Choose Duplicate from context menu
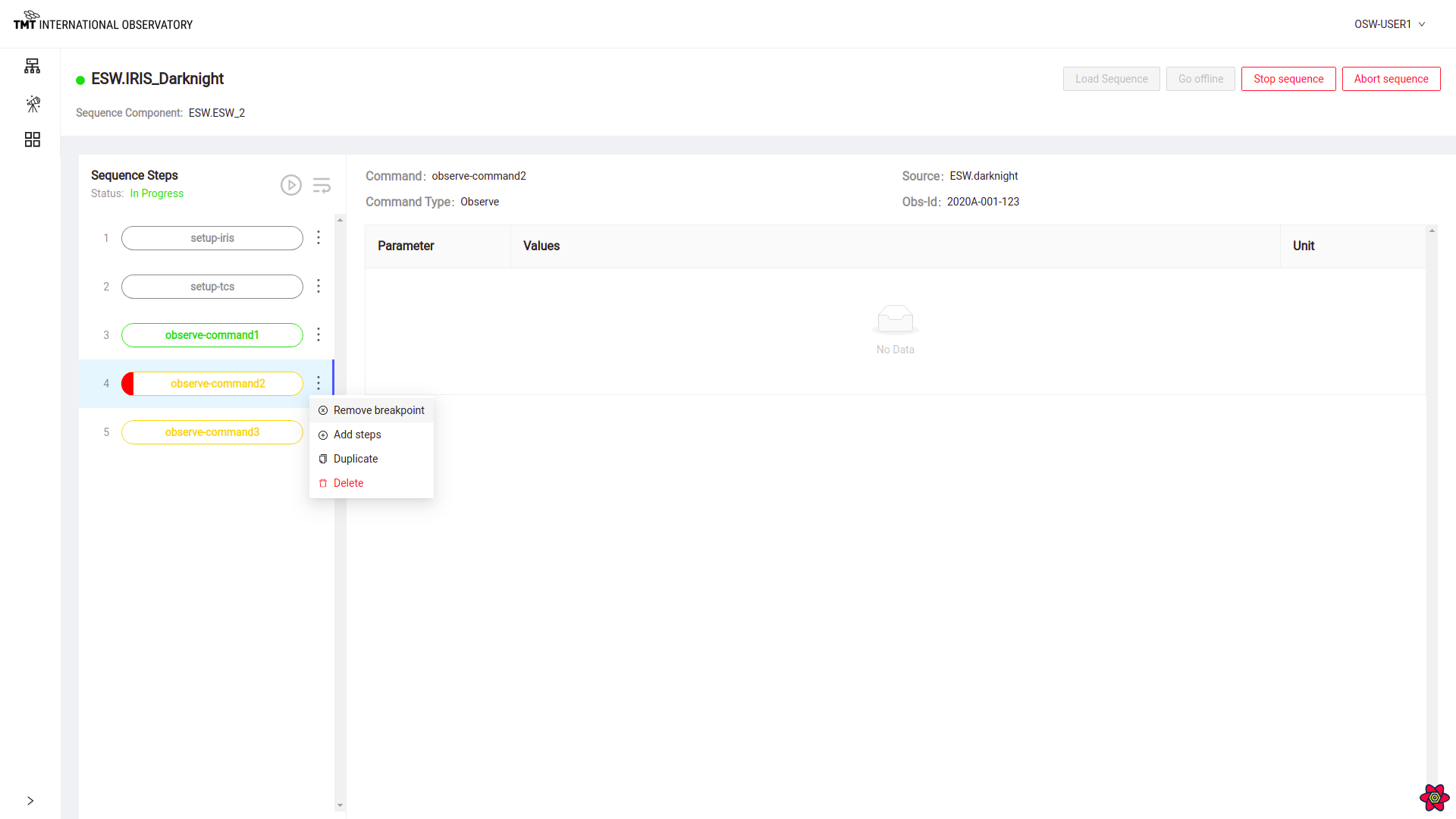This screenshot has height=819, width=1456. click(372, 459)
